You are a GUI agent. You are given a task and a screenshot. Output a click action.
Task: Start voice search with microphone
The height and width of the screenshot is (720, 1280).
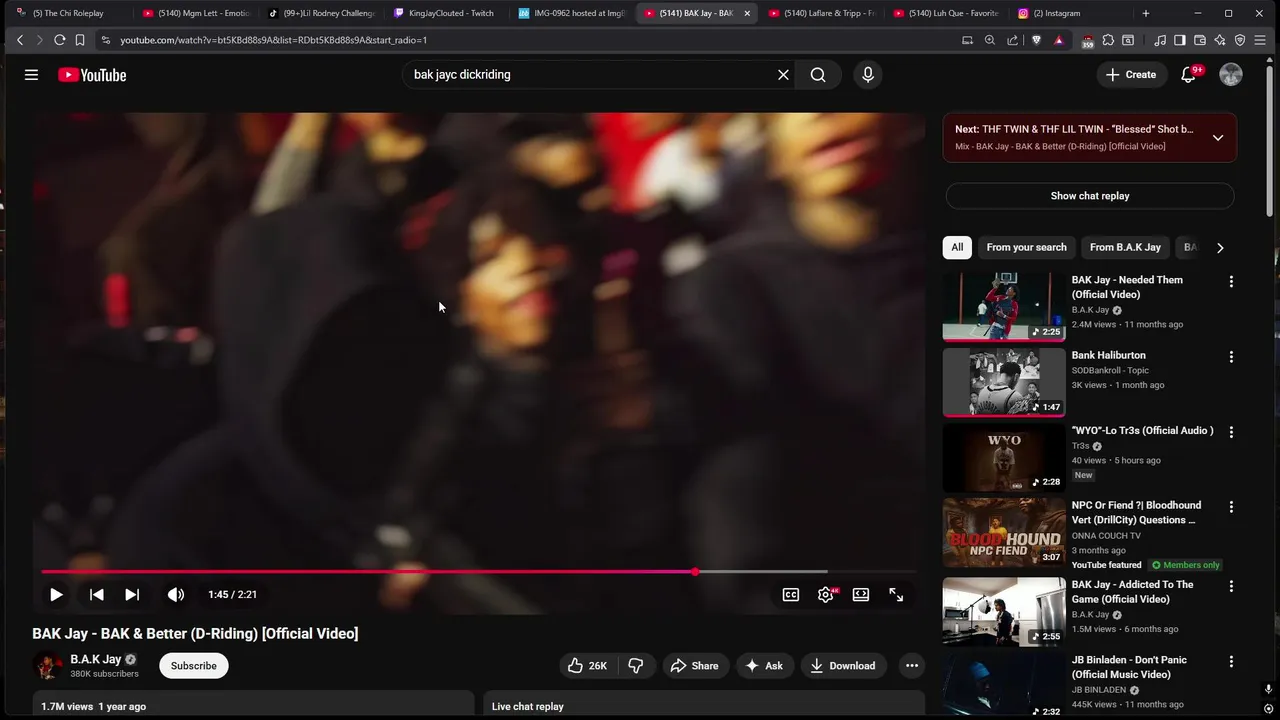[867, 75]
